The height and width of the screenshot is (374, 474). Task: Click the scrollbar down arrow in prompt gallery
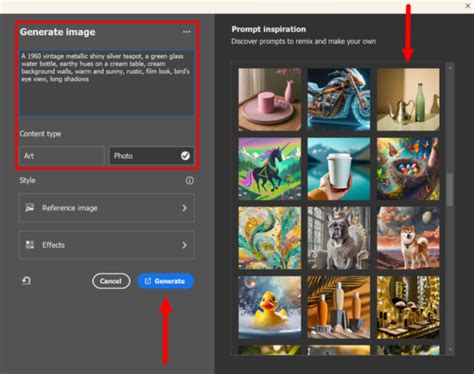pos(450,350)
